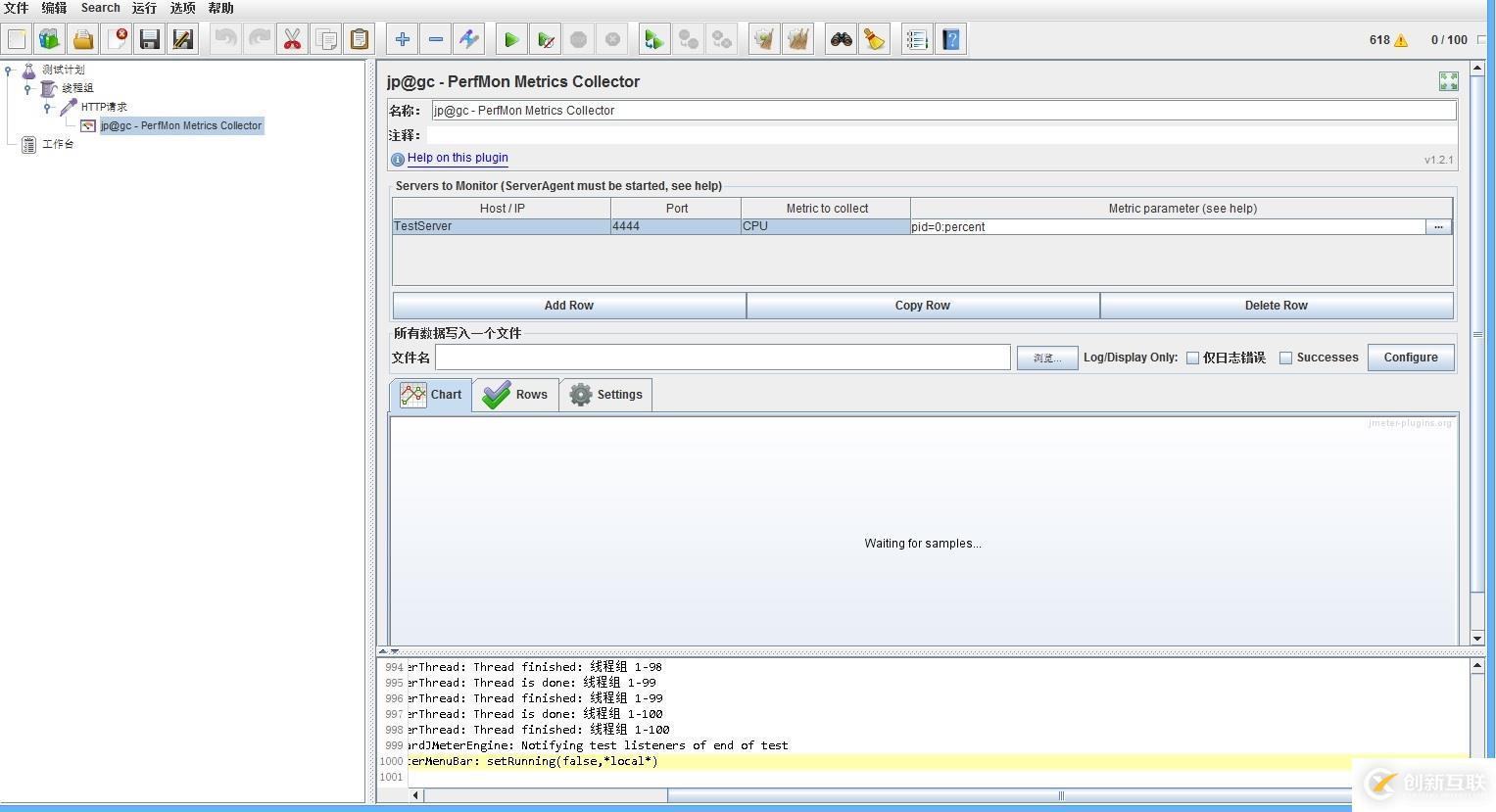Viewport: 1496px width, 812px height.
Task: Open the Templates icon in toolbar
Action: click(x=50, y=39)
